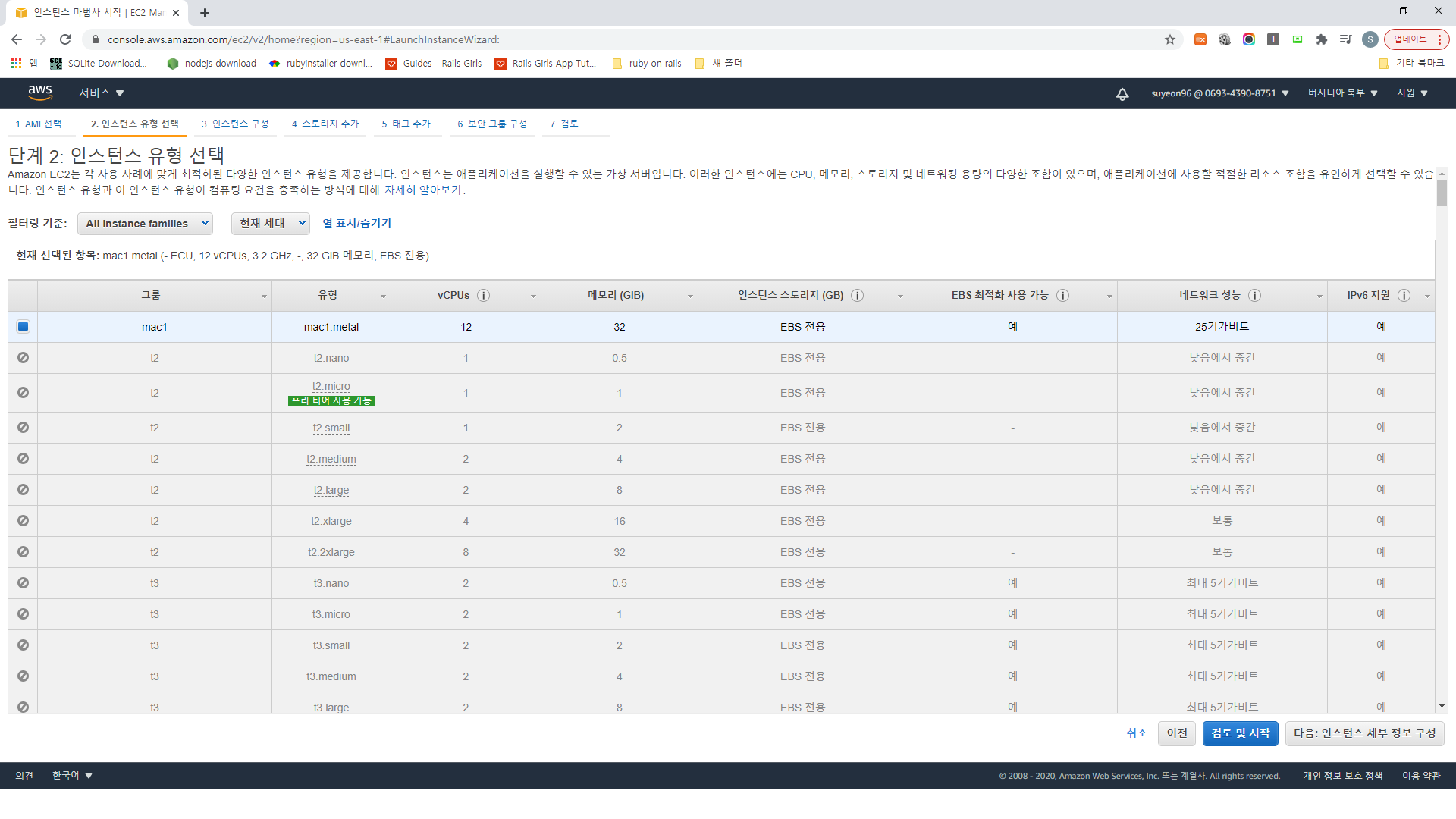
Task: Click the 취소 cancel link
Action: click(x=1137, y=733)
